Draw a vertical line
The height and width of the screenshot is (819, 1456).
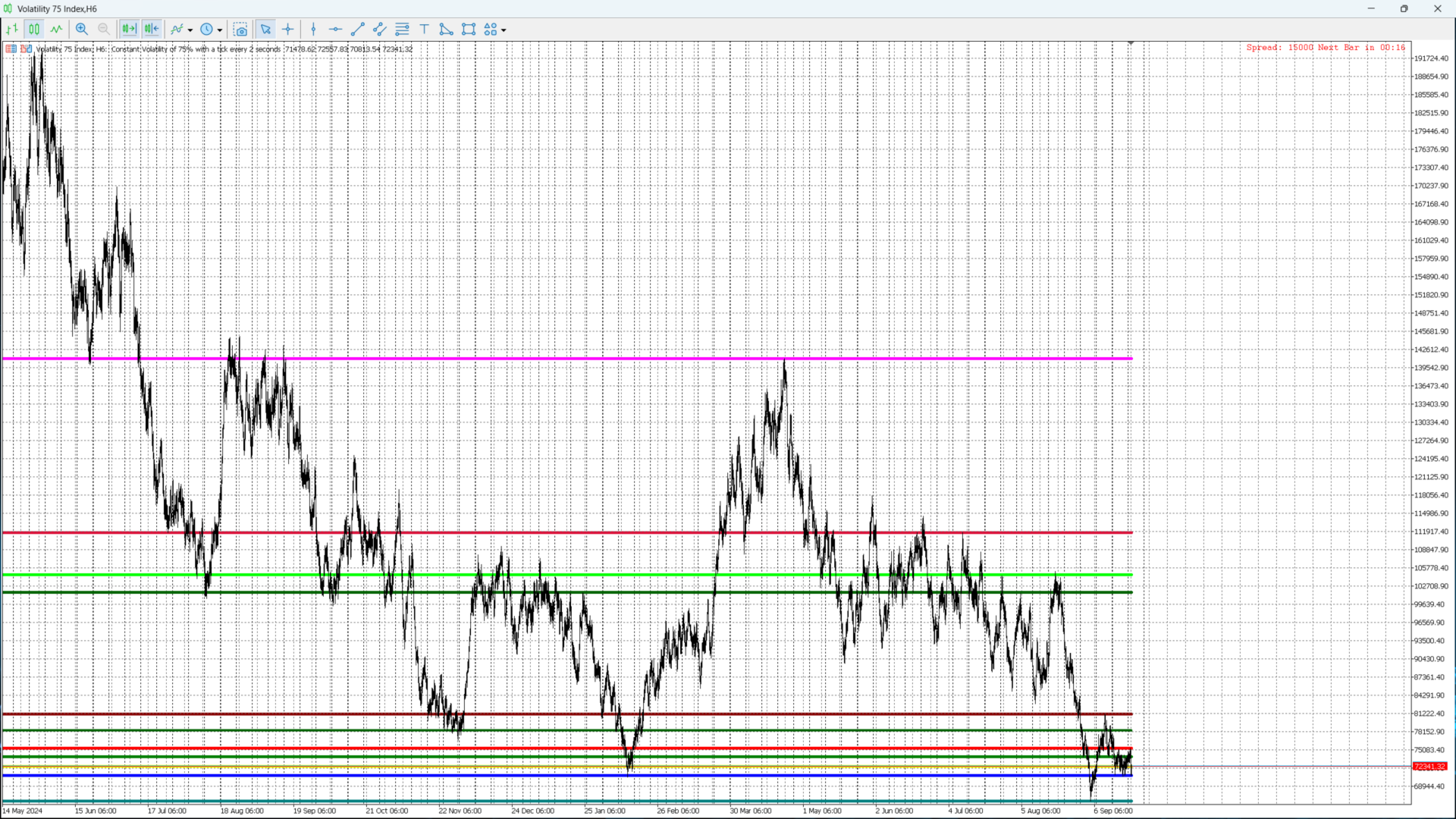[x=313, y=30]
